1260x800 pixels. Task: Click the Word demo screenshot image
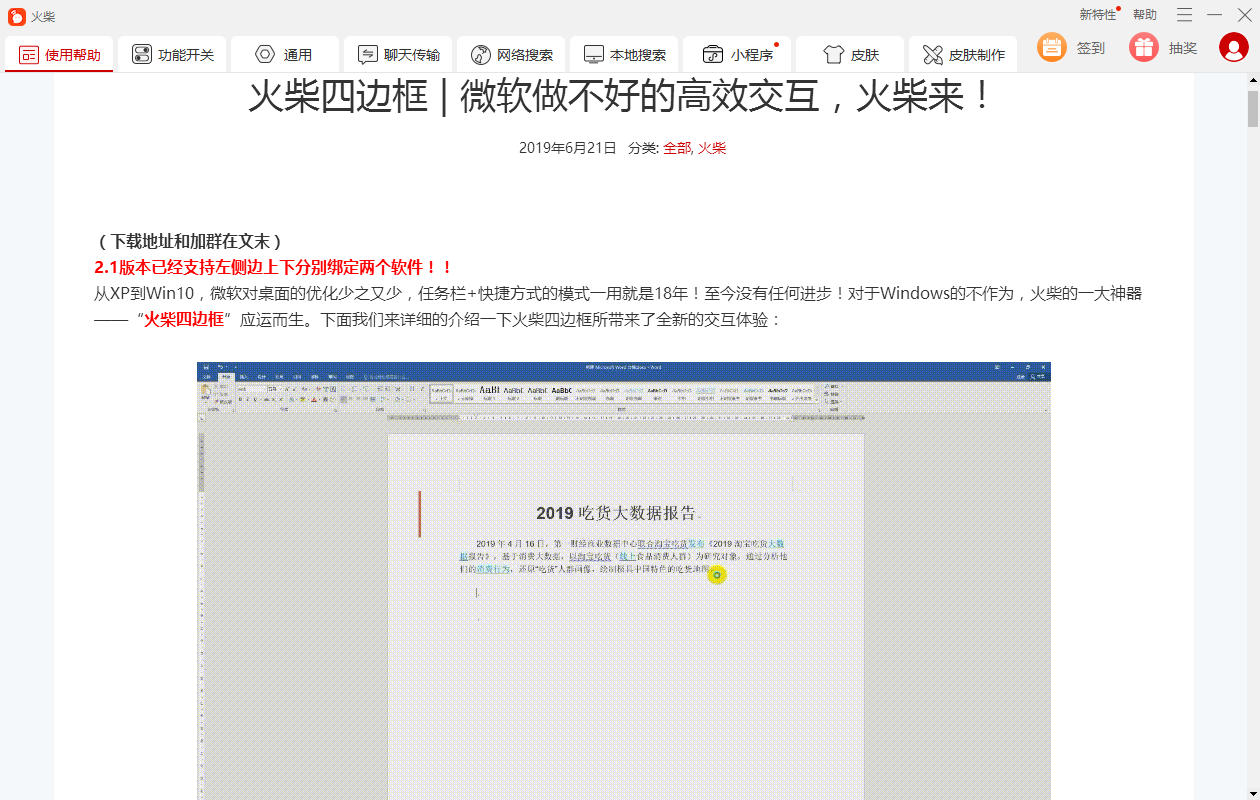(x=624, y=581)
